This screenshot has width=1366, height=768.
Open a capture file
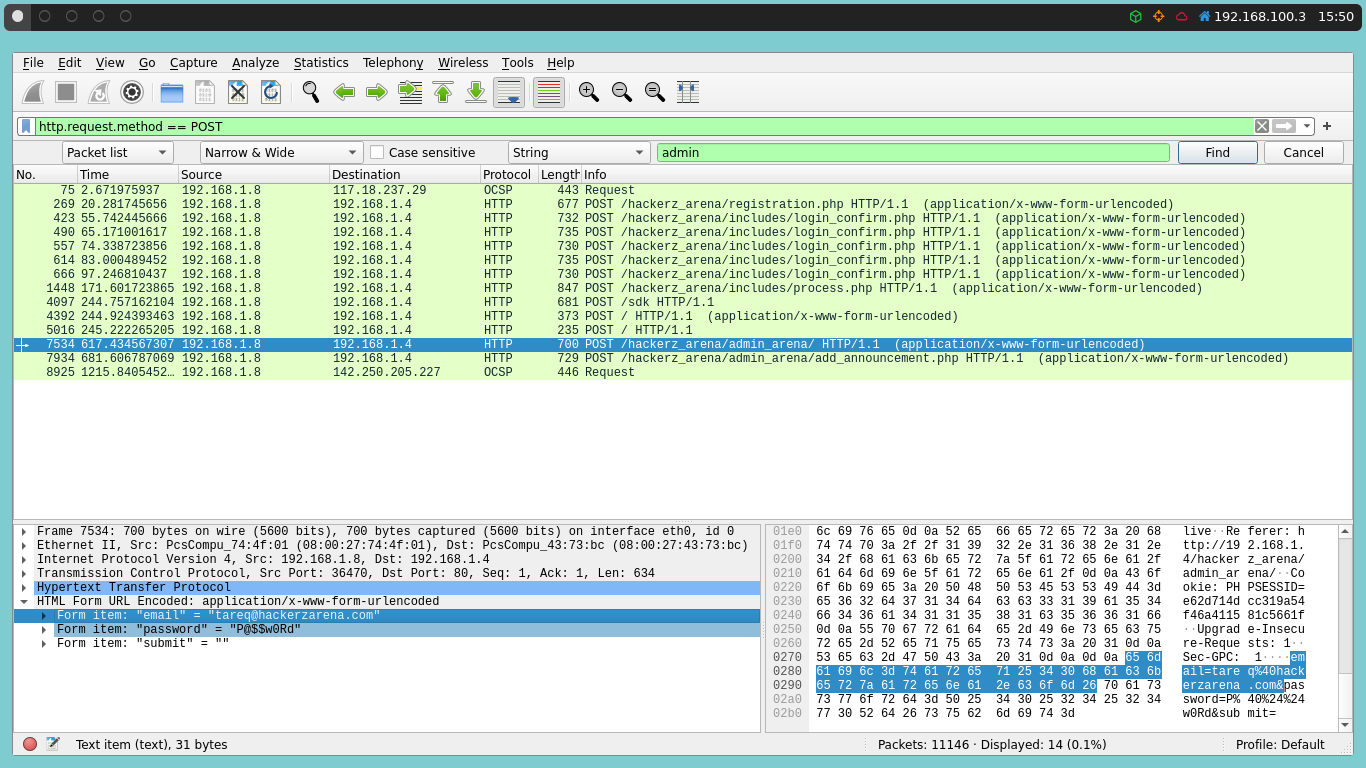point(172,92)
